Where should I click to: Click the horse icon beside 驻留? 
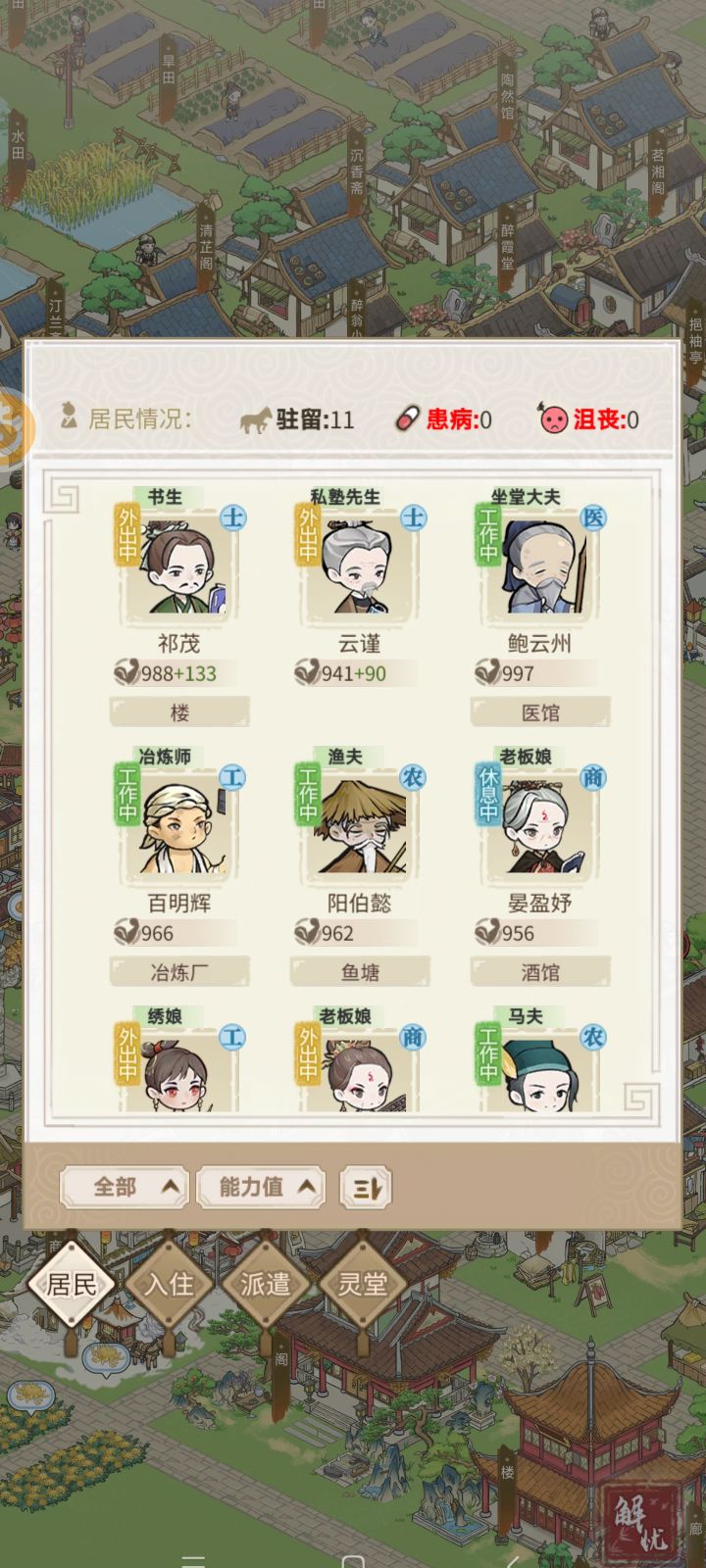[x=256, y=420]
